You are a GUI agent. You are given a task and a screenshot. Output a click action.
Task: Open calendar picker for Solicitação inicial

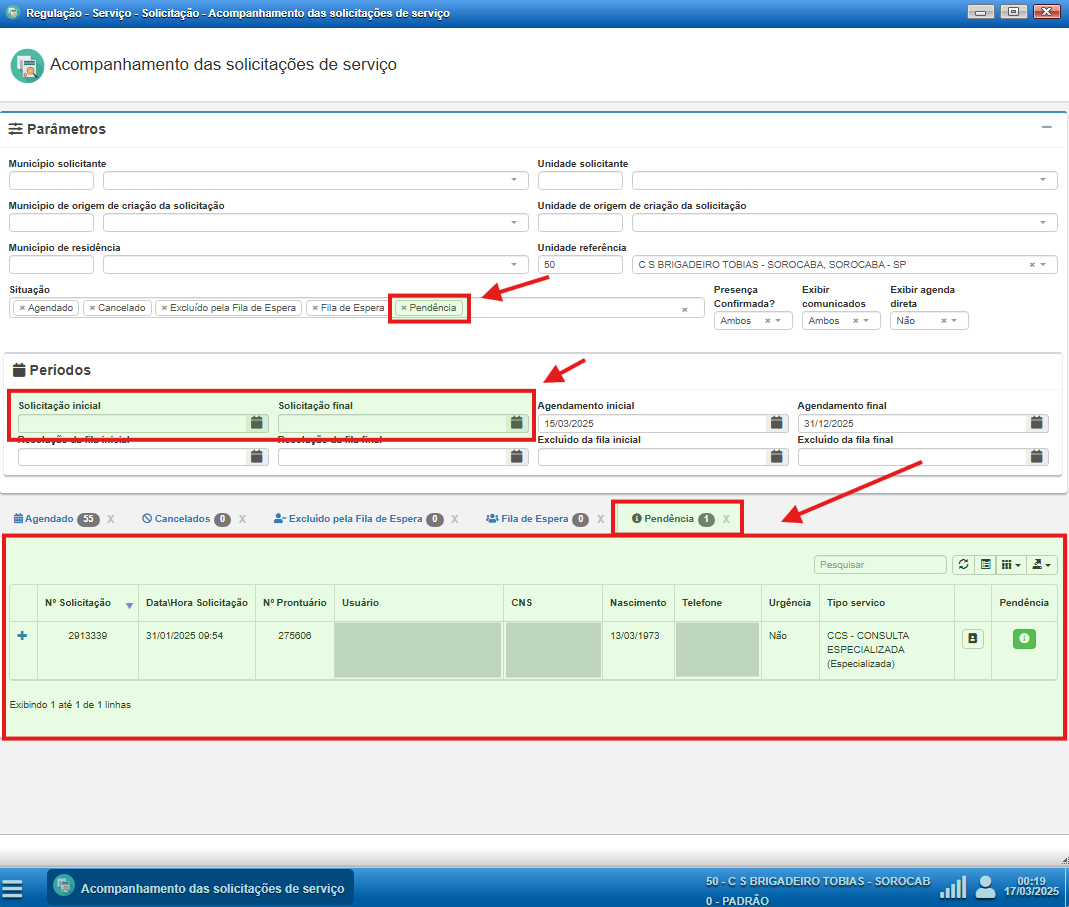(x=256, y=423)
